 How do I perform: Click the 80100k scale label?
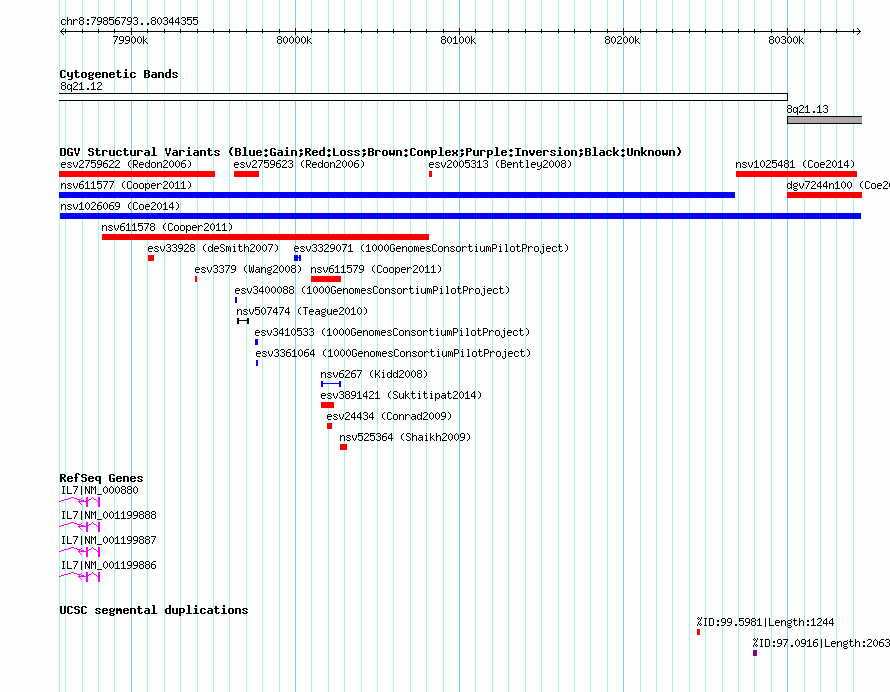tap(458, 40)
